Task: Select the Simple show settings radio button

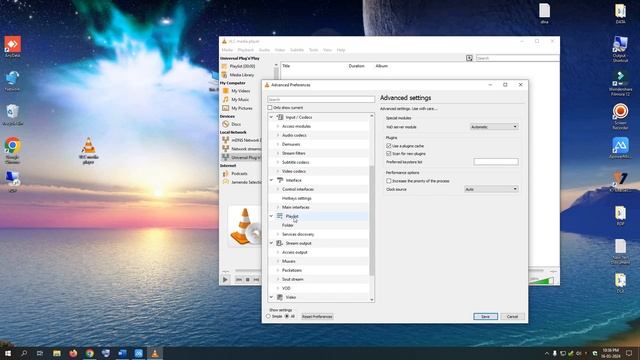Action: 269,316
